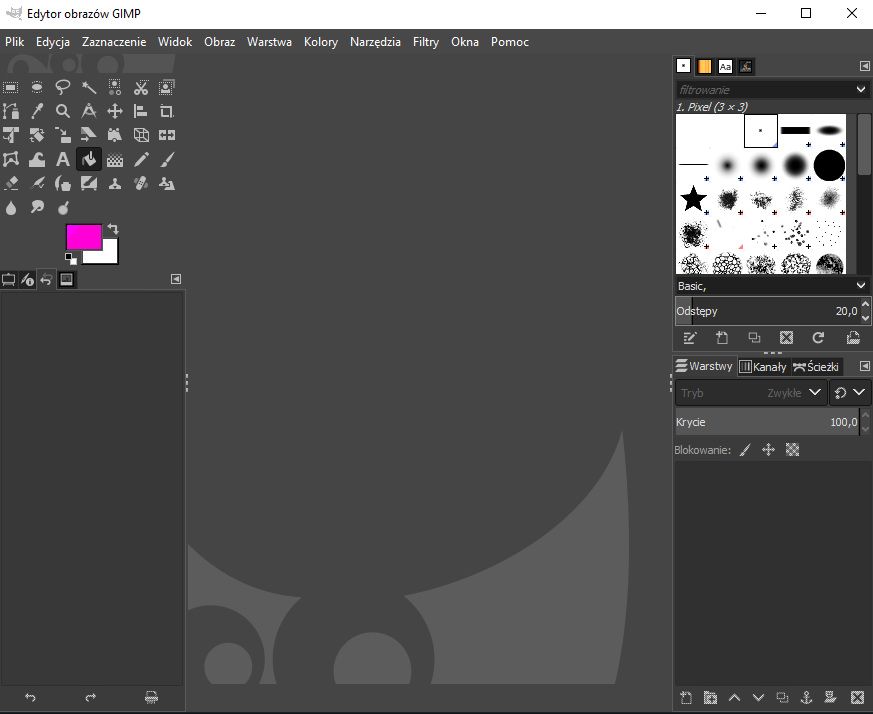Expand the Basic tag dropdown
The height and width of the screenshot is (714, 873).
[x=860, y=286]
